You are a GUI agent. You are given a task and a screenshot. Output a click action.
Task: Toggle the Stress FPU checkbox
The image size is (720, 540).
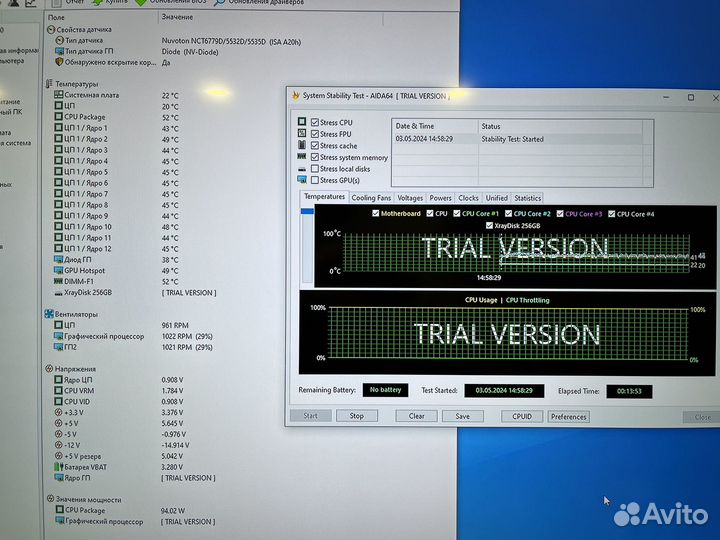point(315,134)
